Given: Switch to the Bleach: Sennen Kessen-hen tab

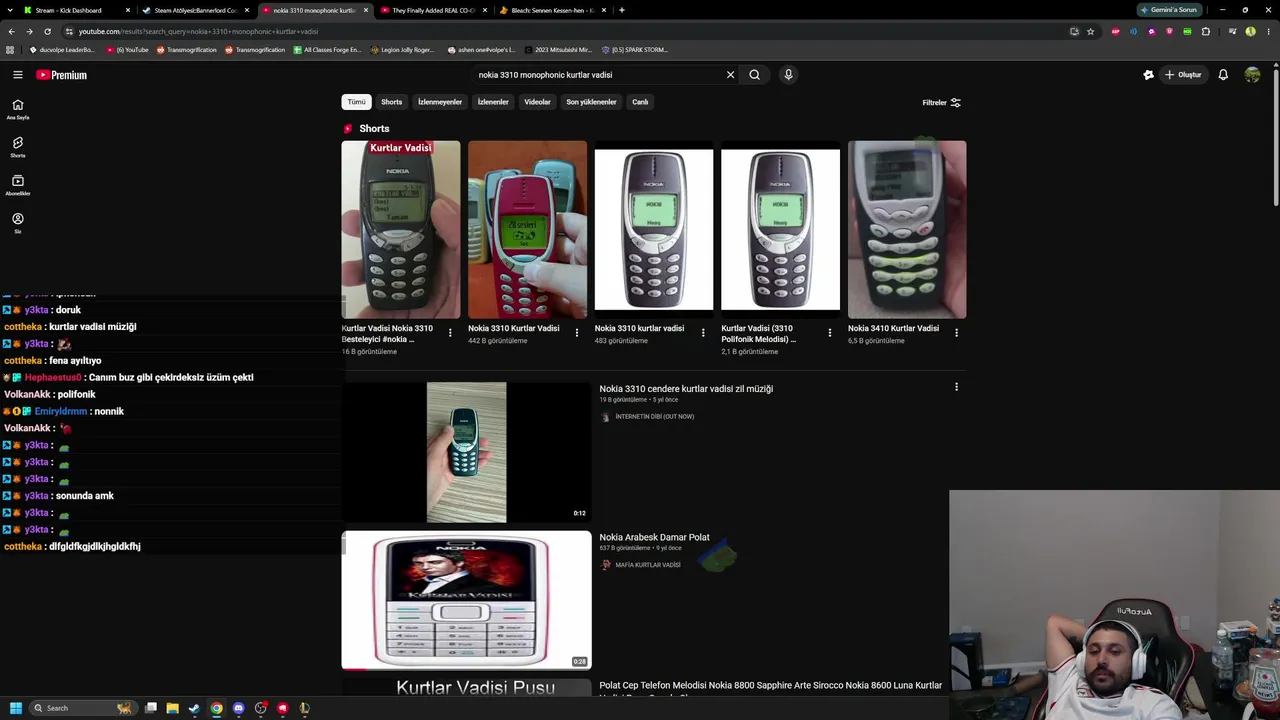Looking at the screenshot, I should point(552,10).
